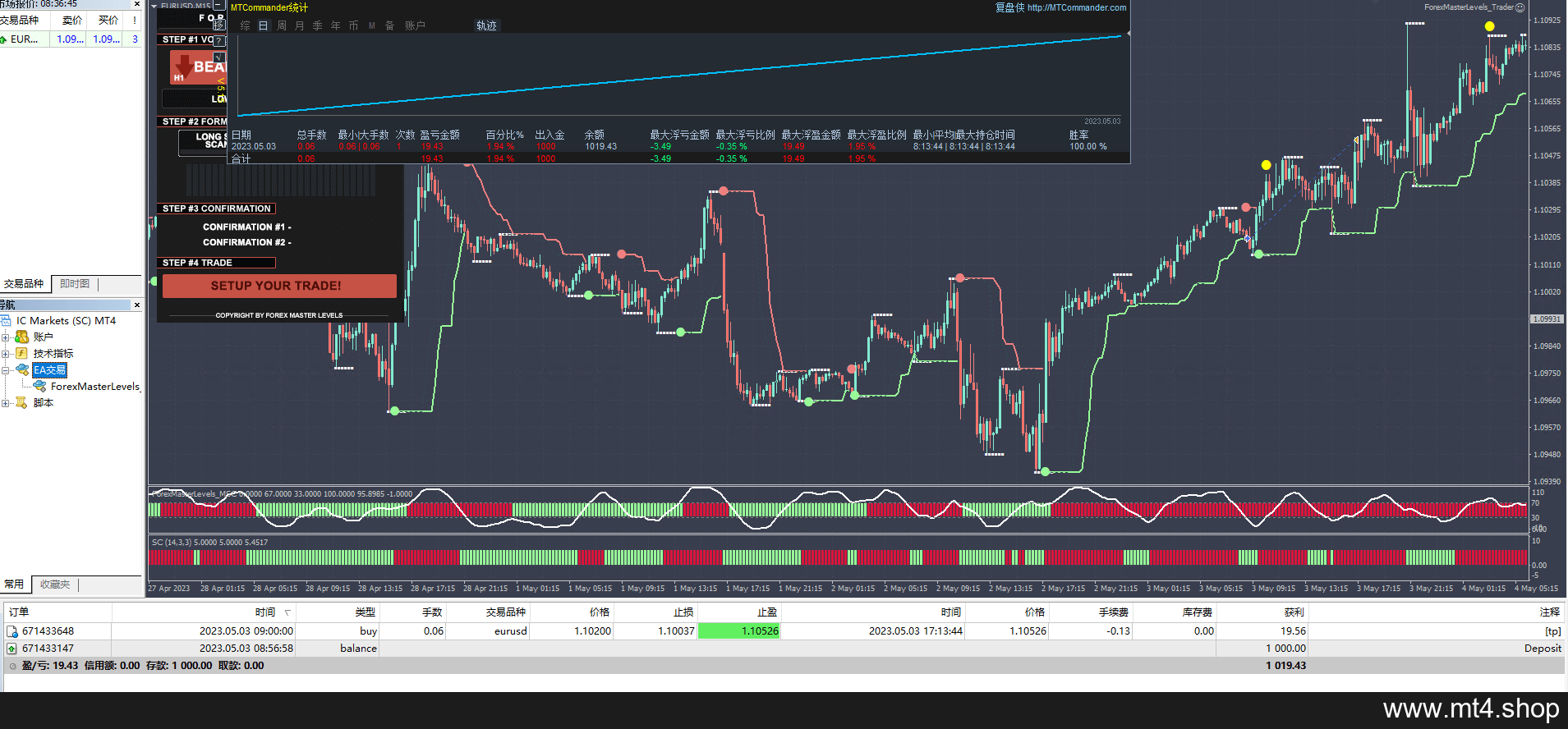Click the question mark help icon in MTCommander
1568x729 pixels.
pyautogui.click(x=218, y=40)
